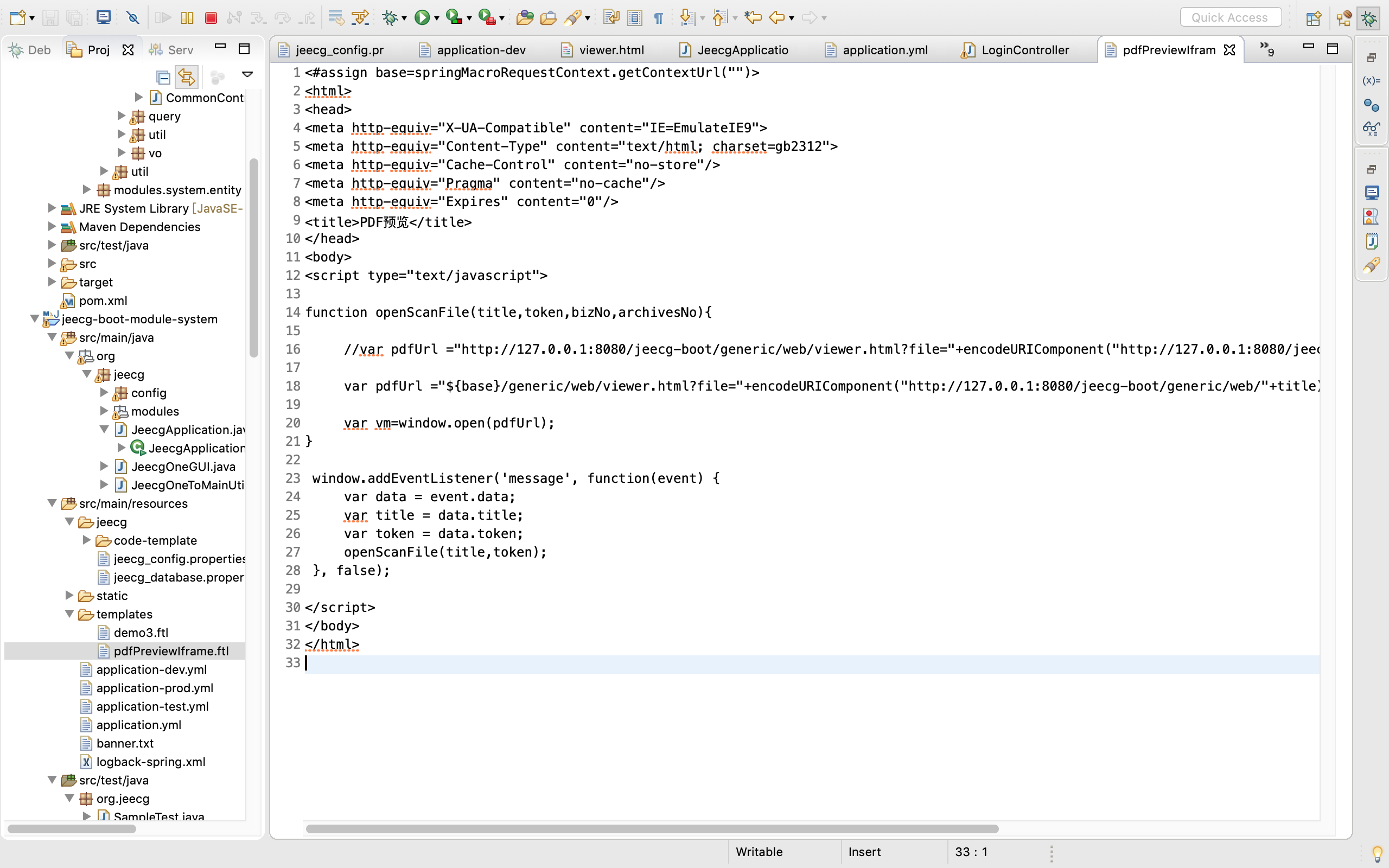Click the Open Console monitor icon
Viewport: 1389px width, 868px height.
(x=103, y=17)
